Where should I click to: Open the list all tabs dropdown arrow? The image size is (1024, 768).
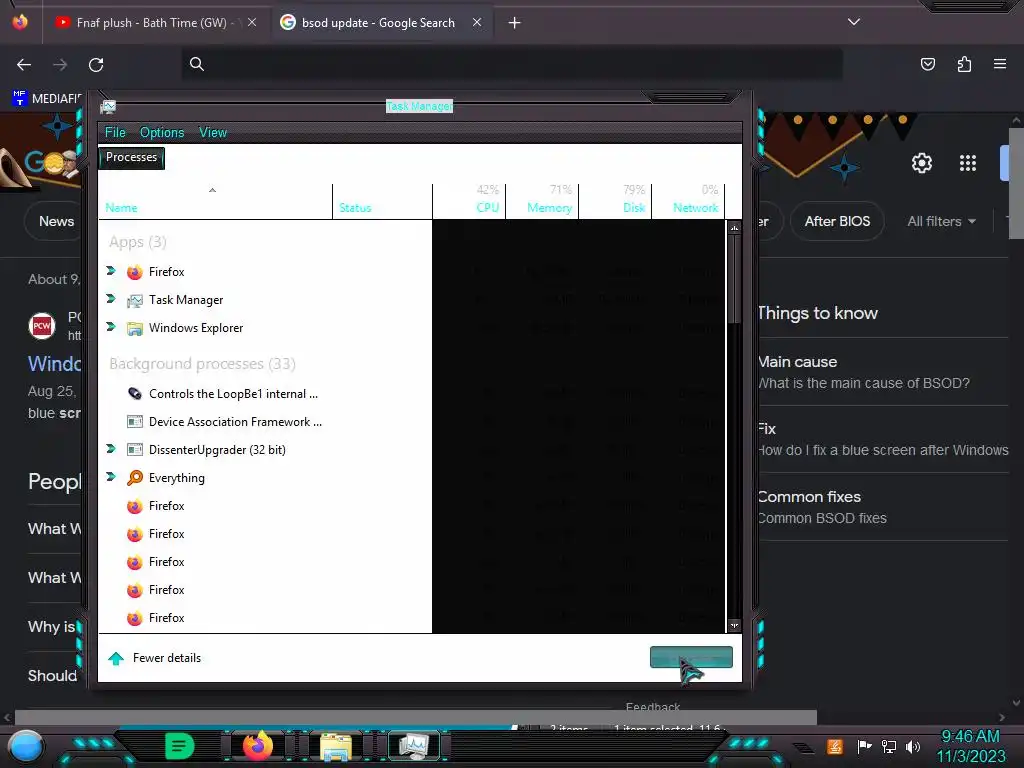[x=854, y=22]
